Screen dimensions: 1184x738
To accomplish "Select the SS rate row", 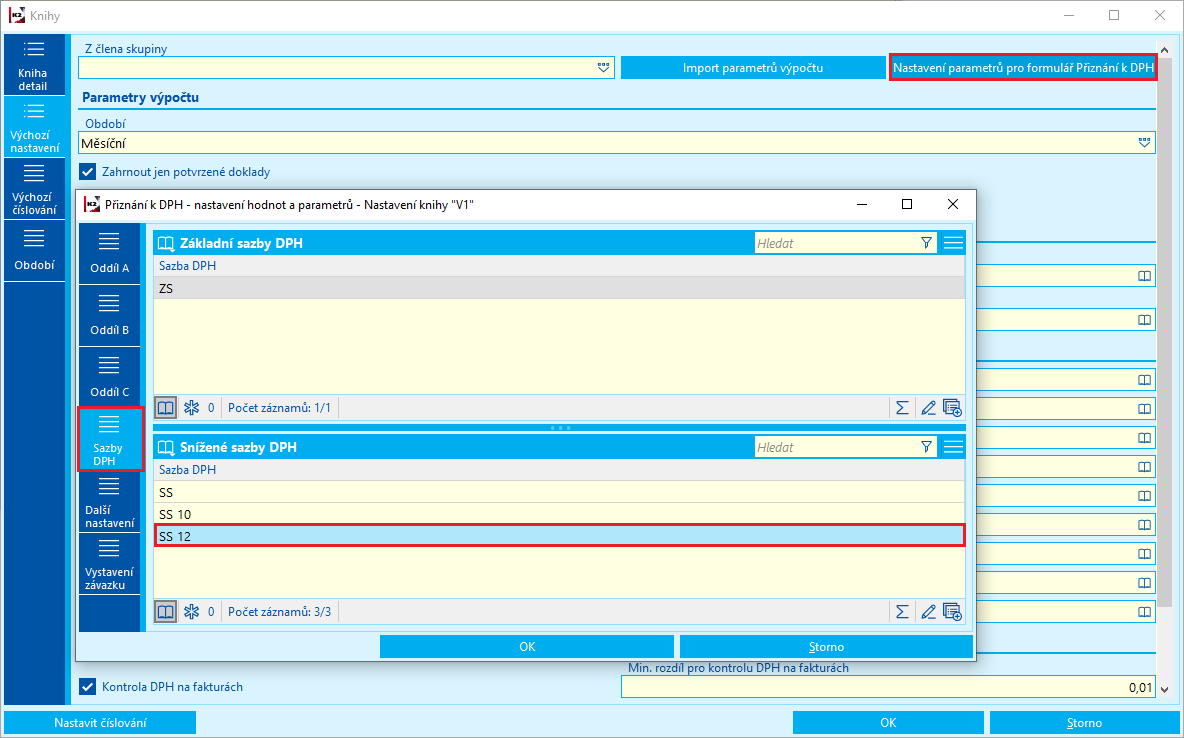I will coord(559,493).
